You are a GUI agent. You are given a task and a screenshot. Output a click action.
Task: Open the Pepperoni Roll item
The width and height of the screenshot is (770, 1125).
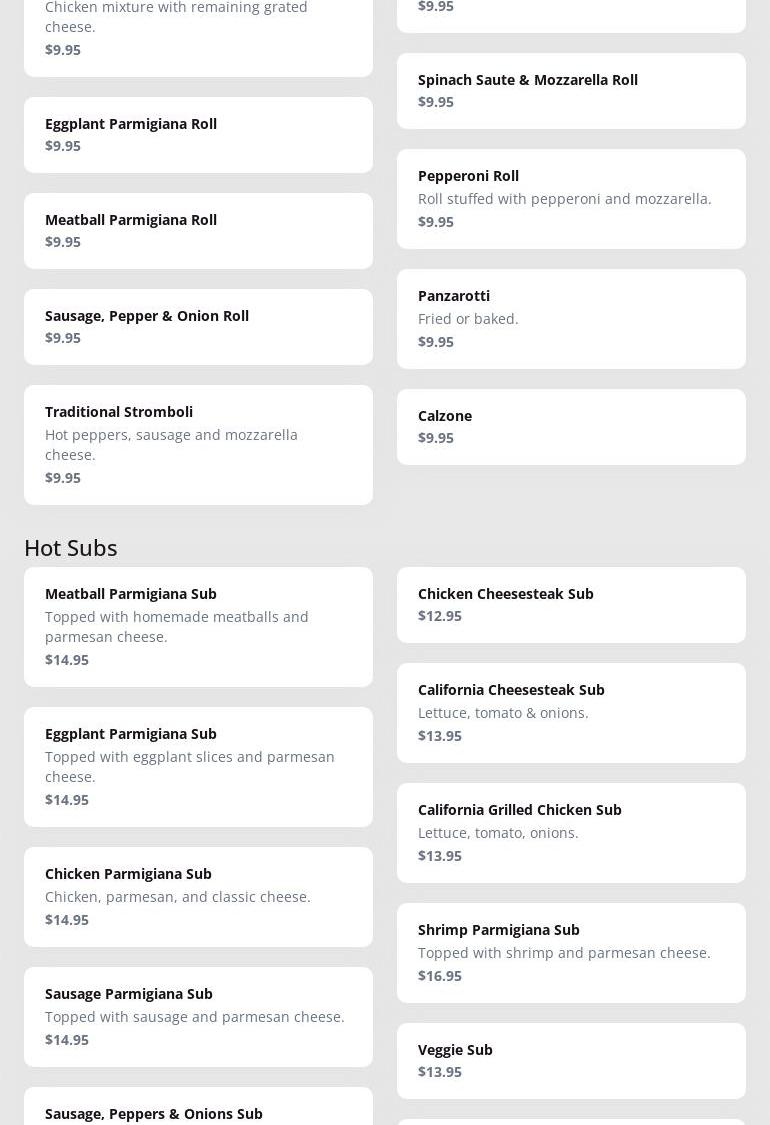coord(571,198)
